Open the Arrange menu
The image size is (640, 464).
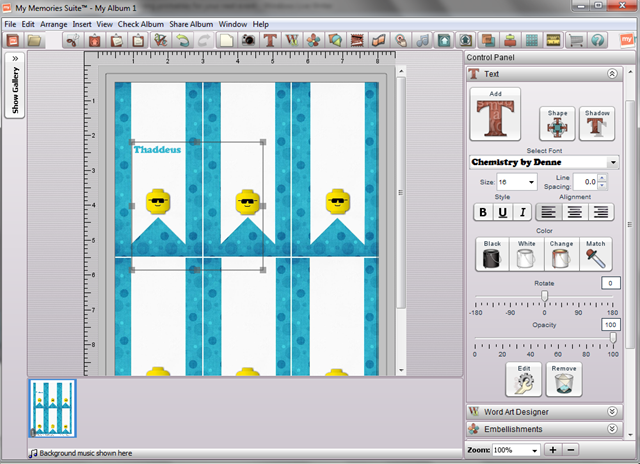click(53, 23)
